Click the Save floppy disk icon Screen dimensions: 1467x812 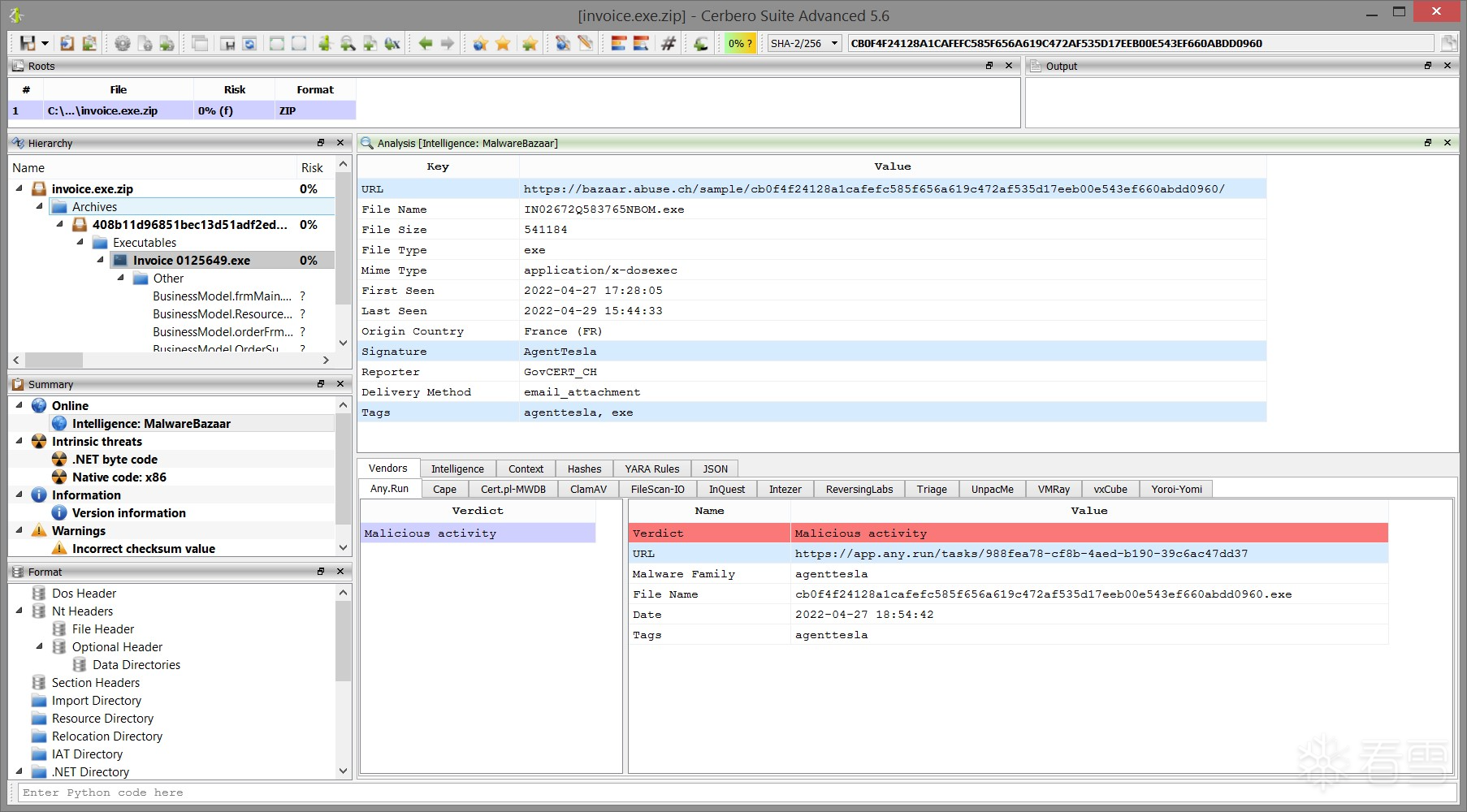[28, 44]
